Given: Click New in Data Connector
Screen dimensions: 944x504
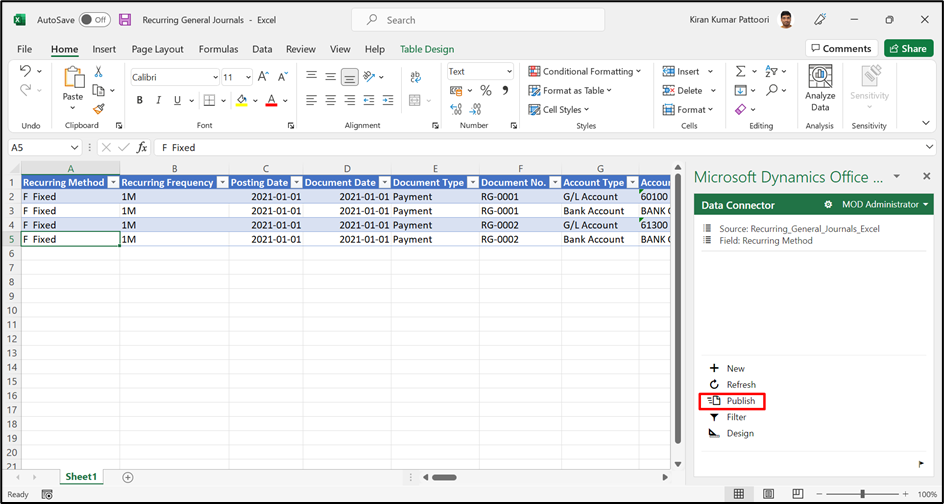Looking at the screenshot, I should 727,369.
